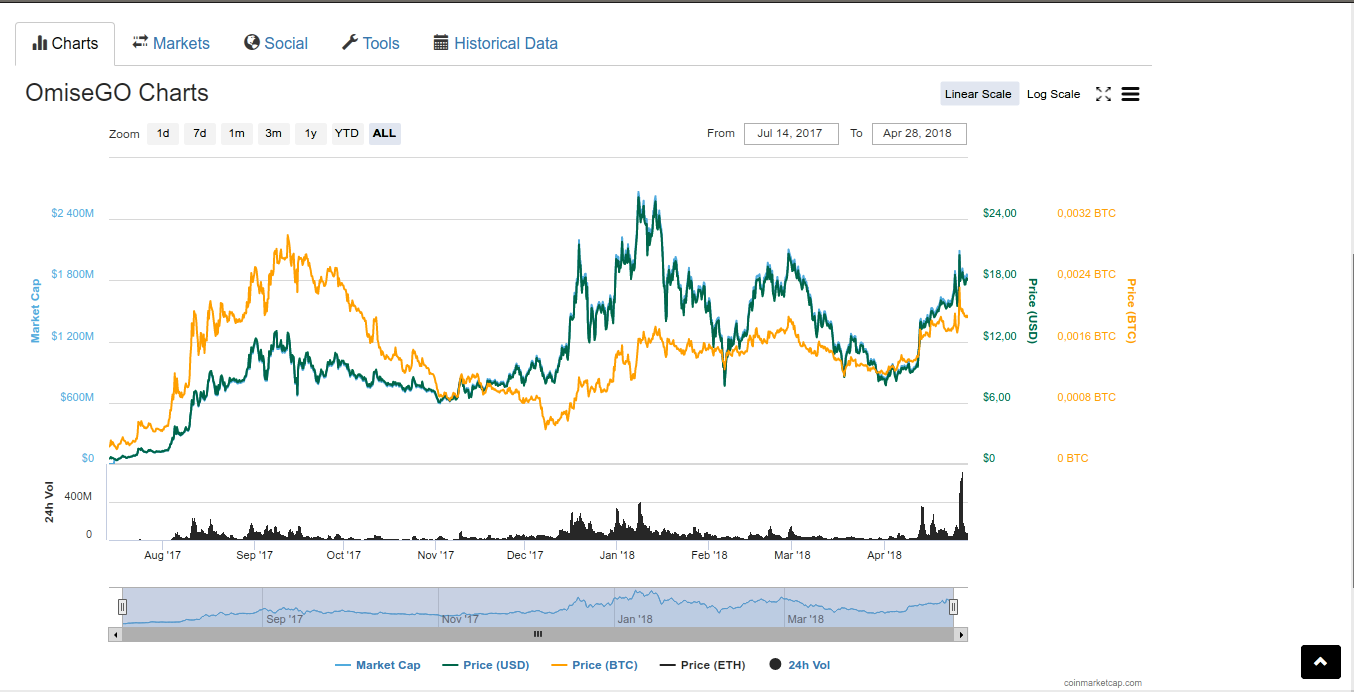Click the $2 400M axis label

(72, 213)
